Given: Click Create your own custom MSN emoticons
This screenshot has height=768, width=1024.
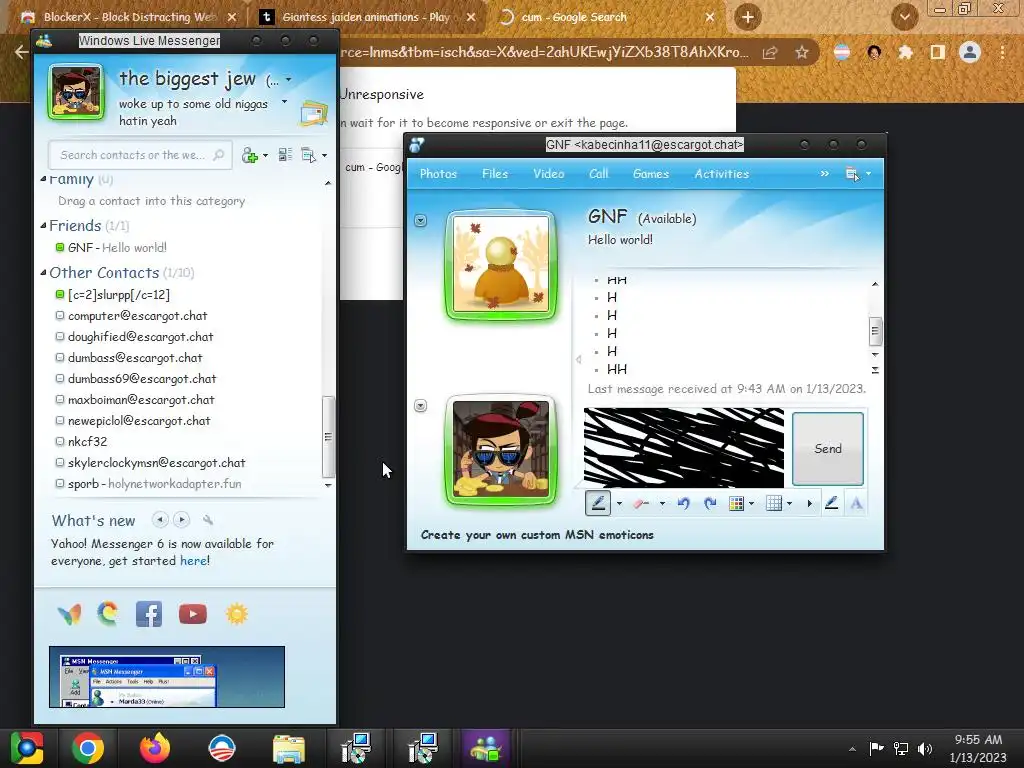Looking at the screenshot, I should [x=537, y=535].
